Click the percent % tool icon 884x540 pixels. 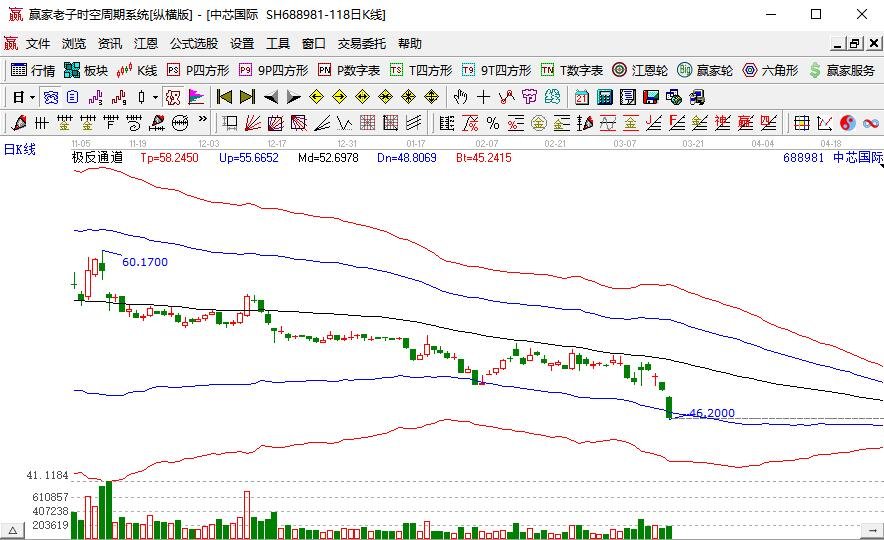[493, 122]
